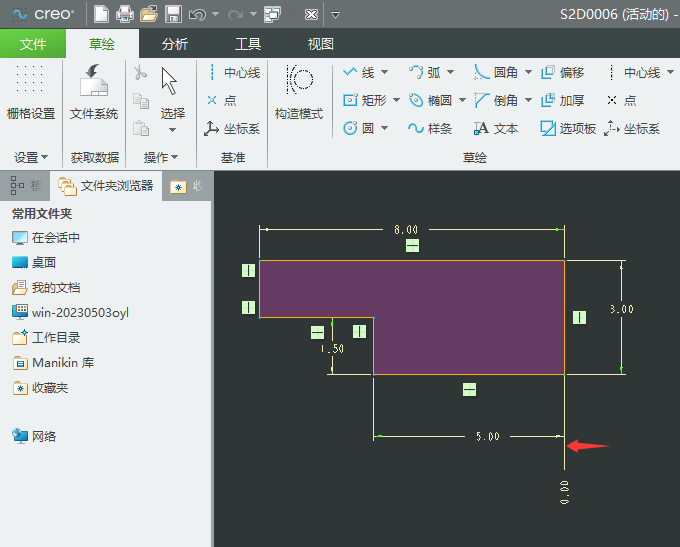Open the 圆 dropdown arrow
The width and height of the screenshot is (680, 547).
pos(384,128)
